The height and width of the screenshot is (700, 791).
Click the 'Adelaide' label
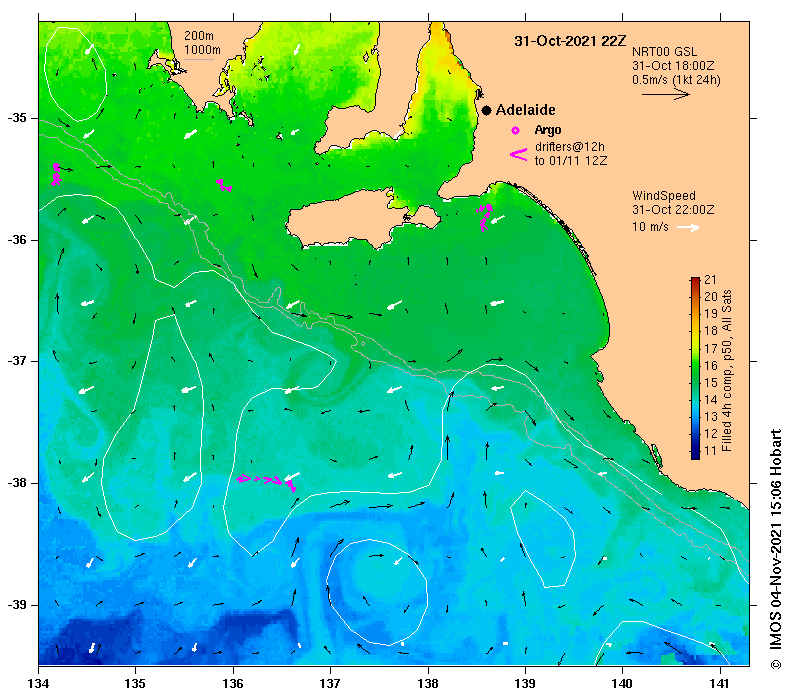click(x=525, y=110)
